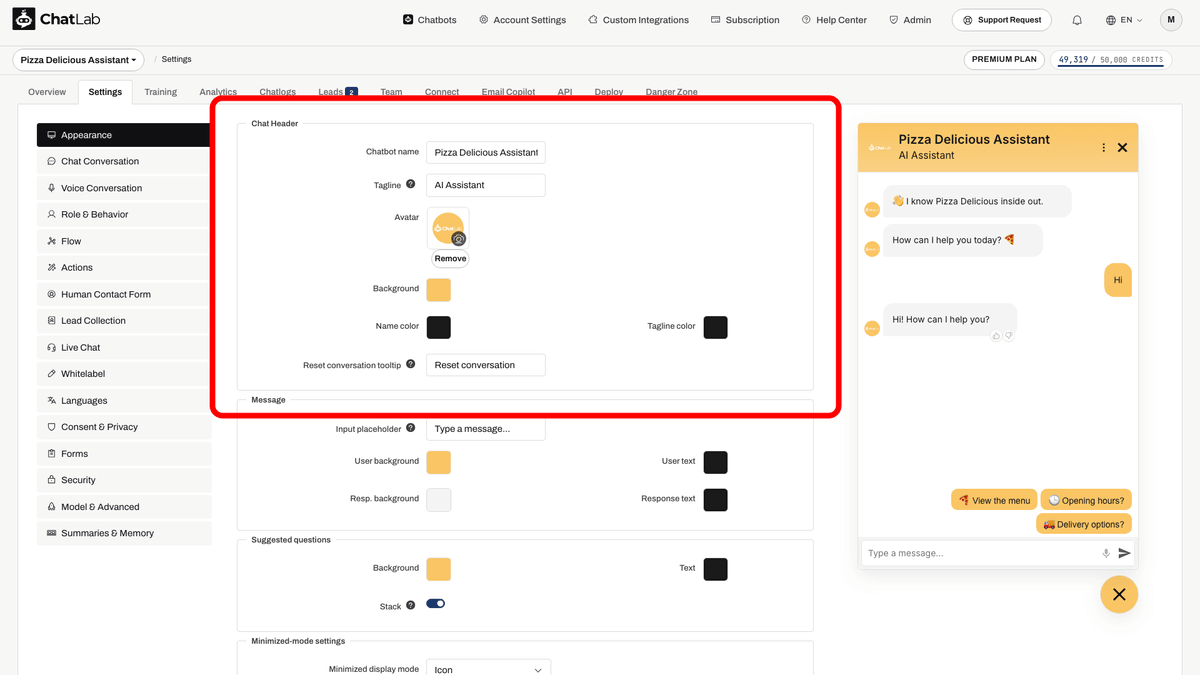1200x675 pixels.
Task: Click the Stack help icon
Action: click(411, 606)
